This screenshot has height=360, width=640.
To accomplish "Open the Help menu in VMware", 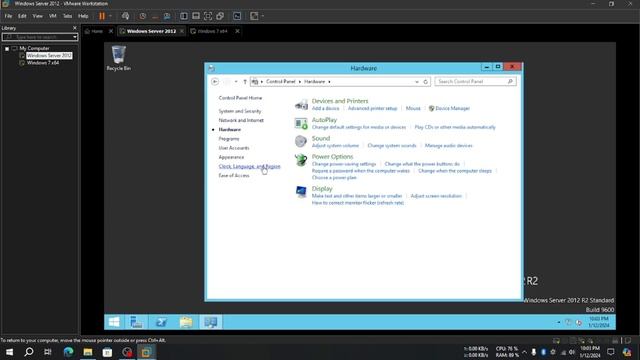I will [x=83, y=16].
